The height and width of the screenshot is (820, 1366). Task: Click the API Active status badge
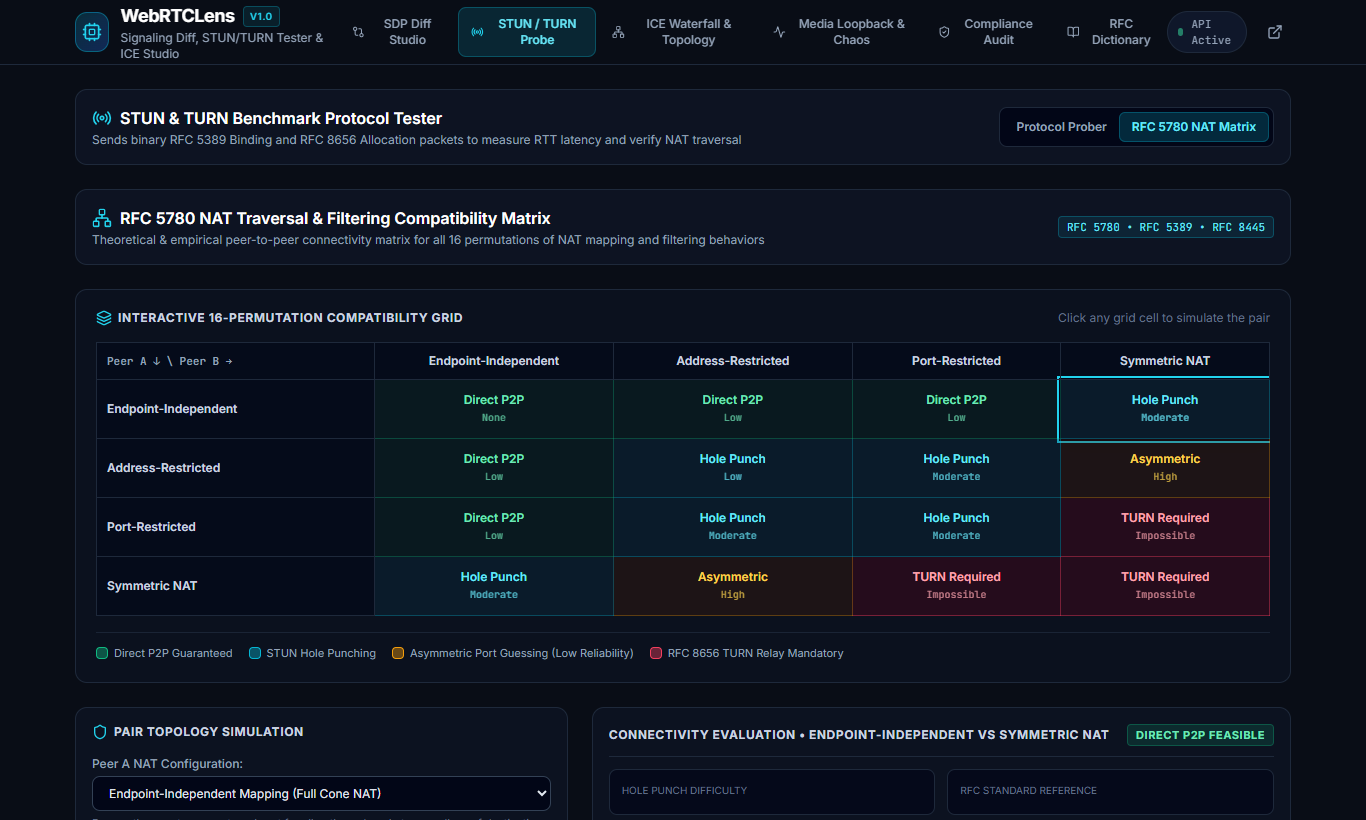1207,32
